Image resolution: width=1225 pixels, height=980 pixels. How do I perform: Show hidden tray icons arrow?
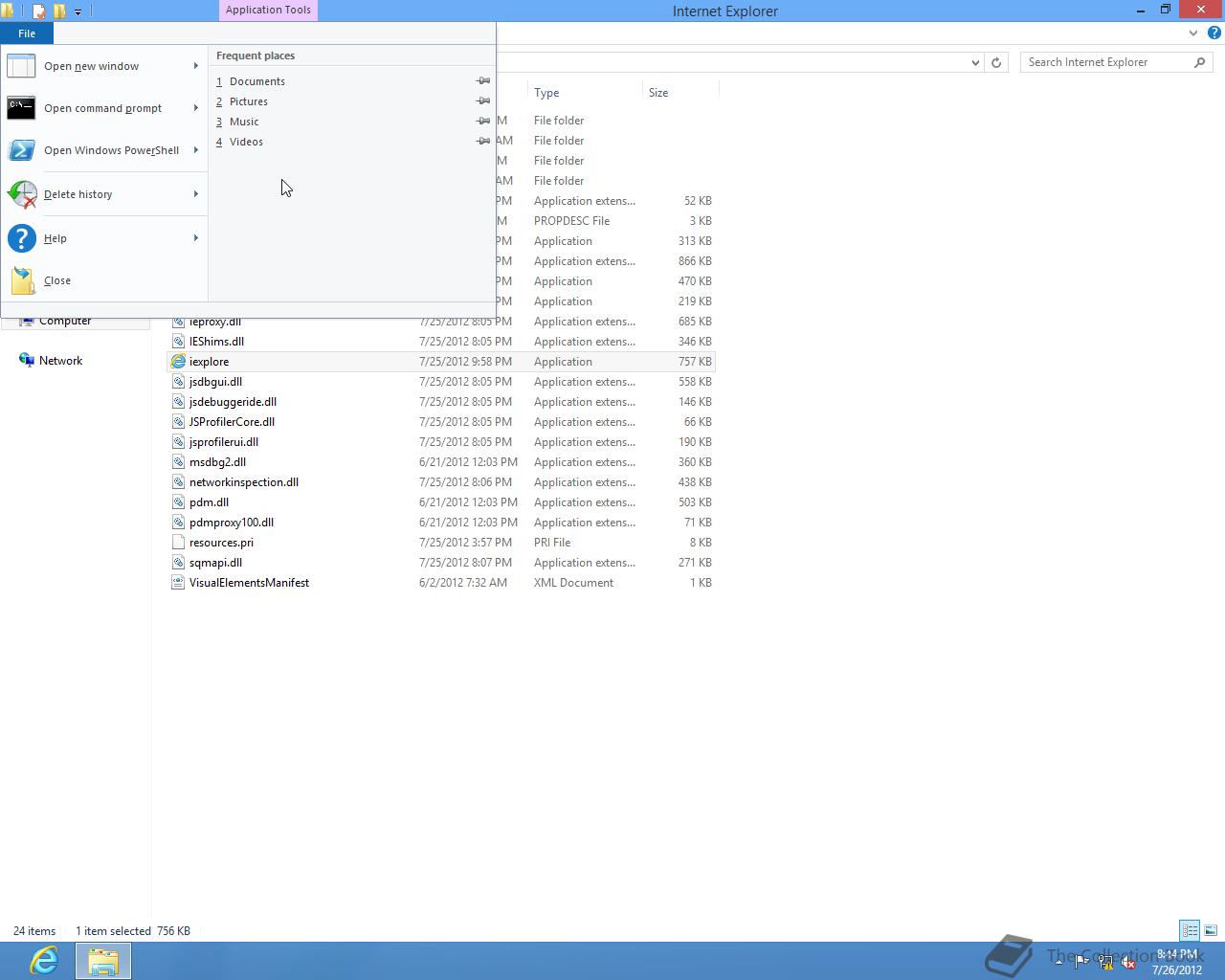tap(1058, 961)
